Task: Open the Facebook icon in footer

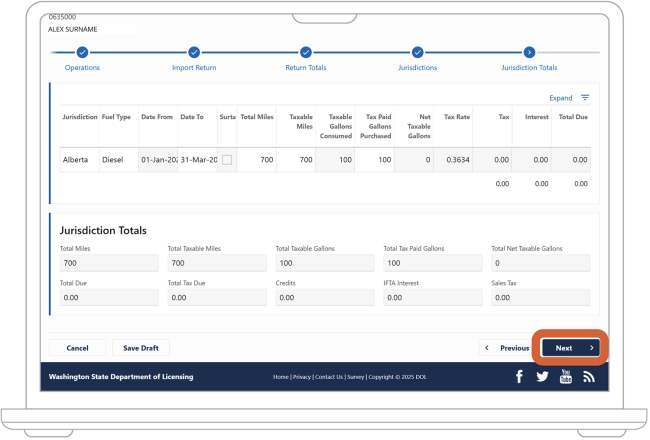Action: (519, 377)
